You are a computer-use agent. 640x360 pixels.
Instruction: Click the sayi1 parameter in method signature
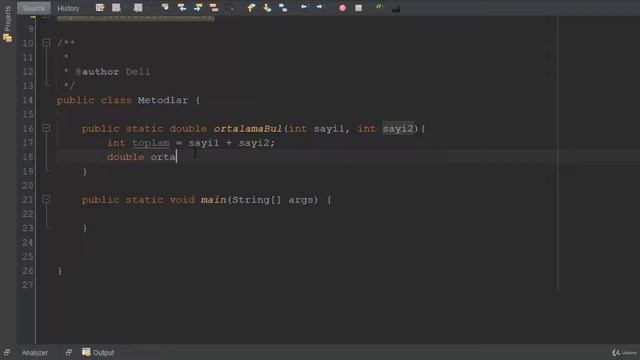point(329,129)
